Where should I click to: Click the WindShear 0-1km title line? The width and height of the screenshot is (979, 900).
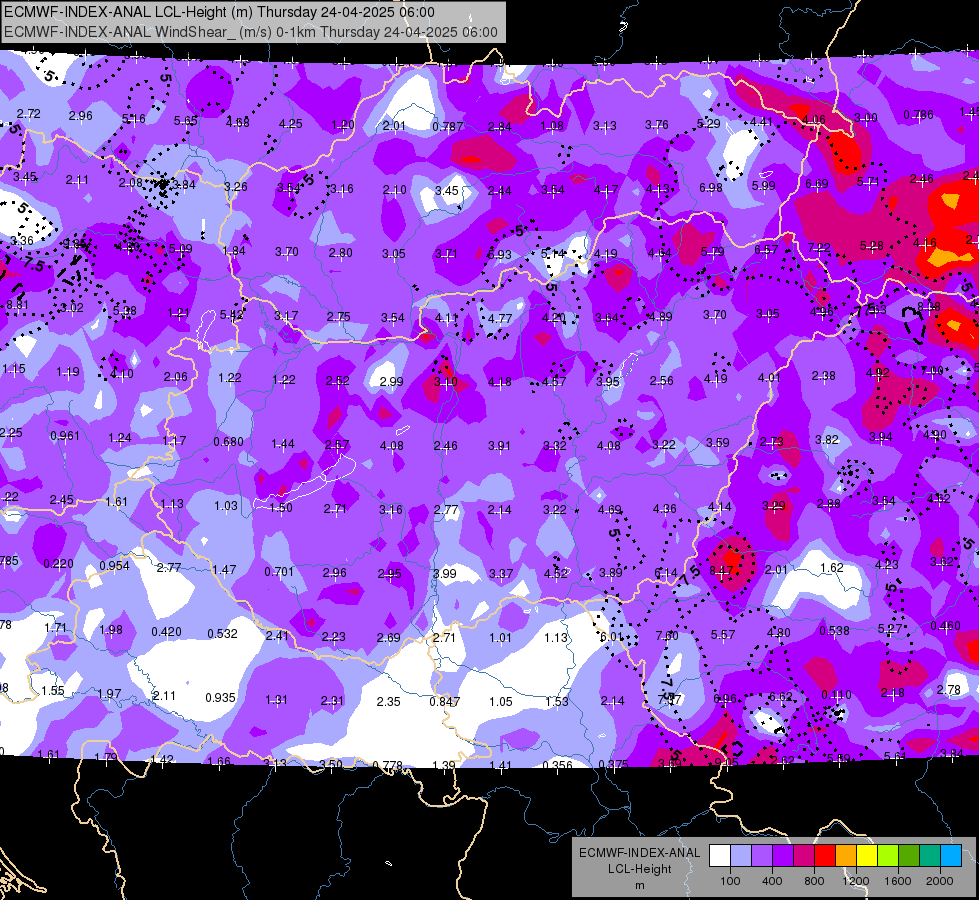pyautogui.click(x=250, y=32)
